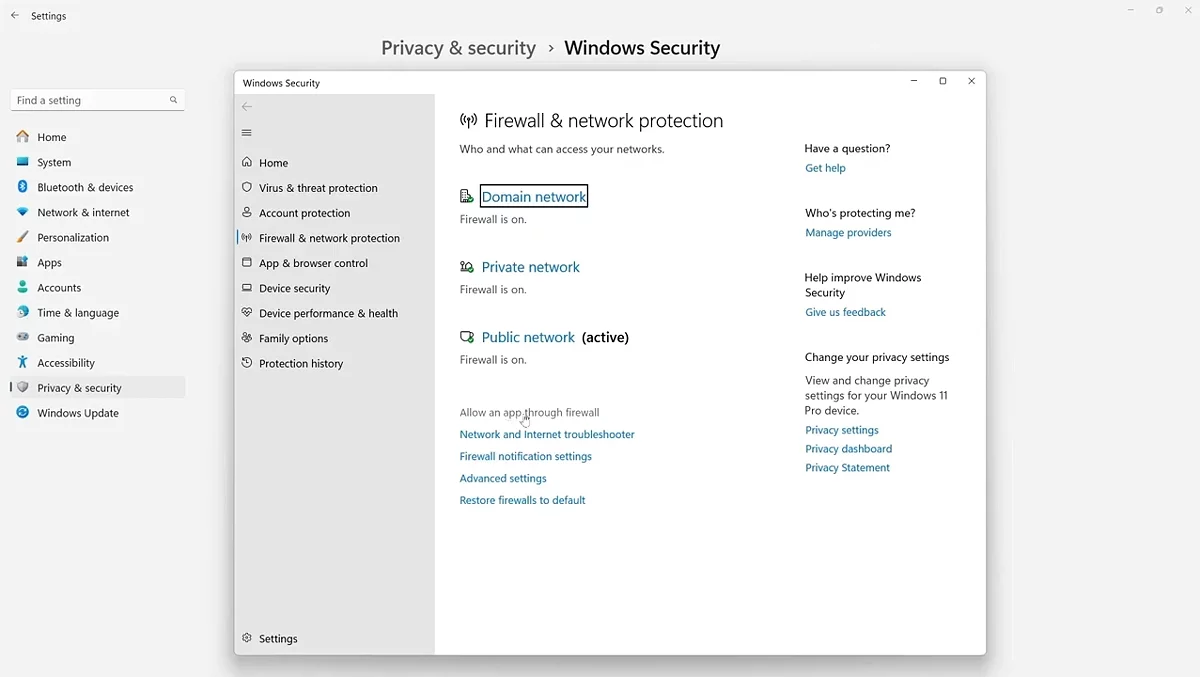Image resolution: width=1200 pixels, height=677 pixels.
Task: Open Domain network firewall settings
Action: 534,197
